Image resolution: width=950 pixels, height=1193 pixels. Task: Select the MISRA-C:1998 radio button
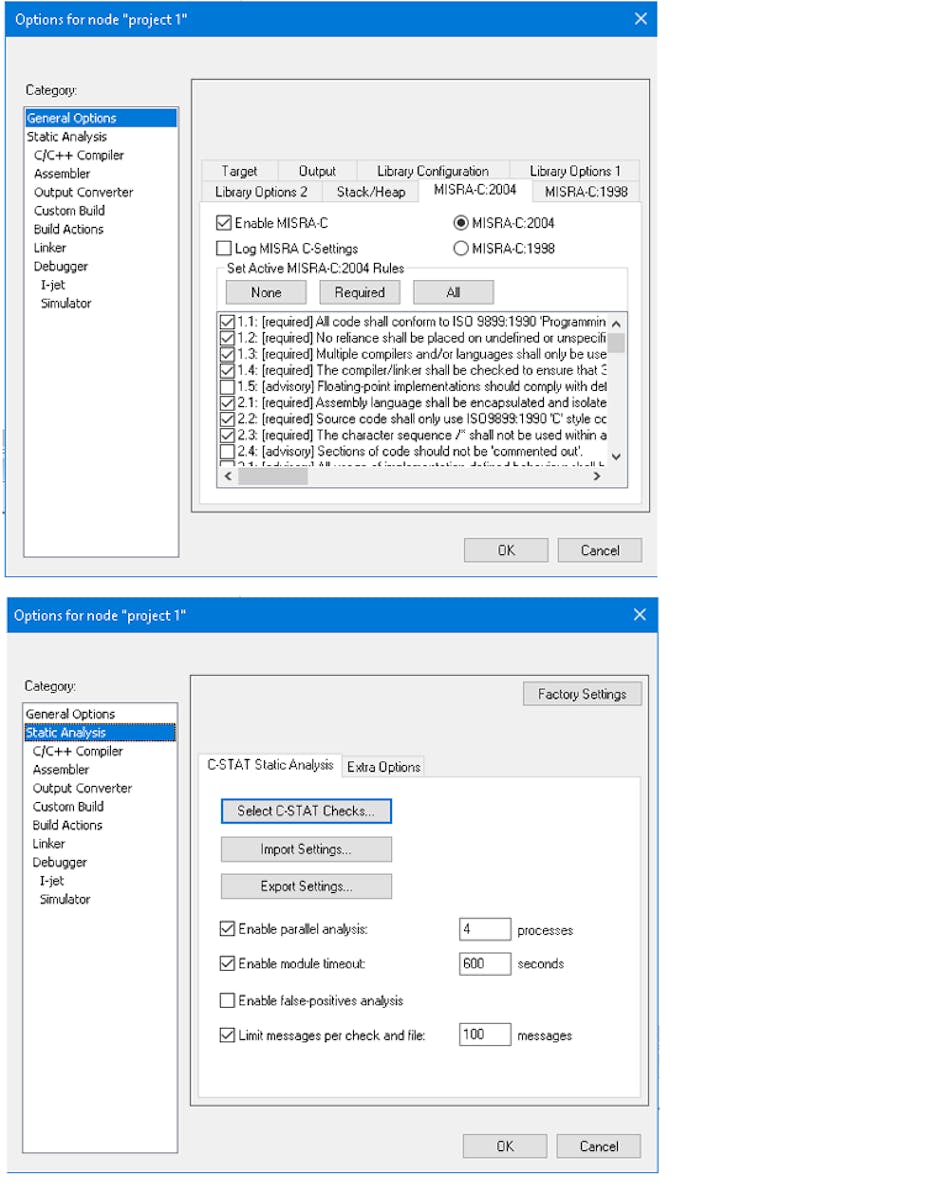[x=460, y=247]
